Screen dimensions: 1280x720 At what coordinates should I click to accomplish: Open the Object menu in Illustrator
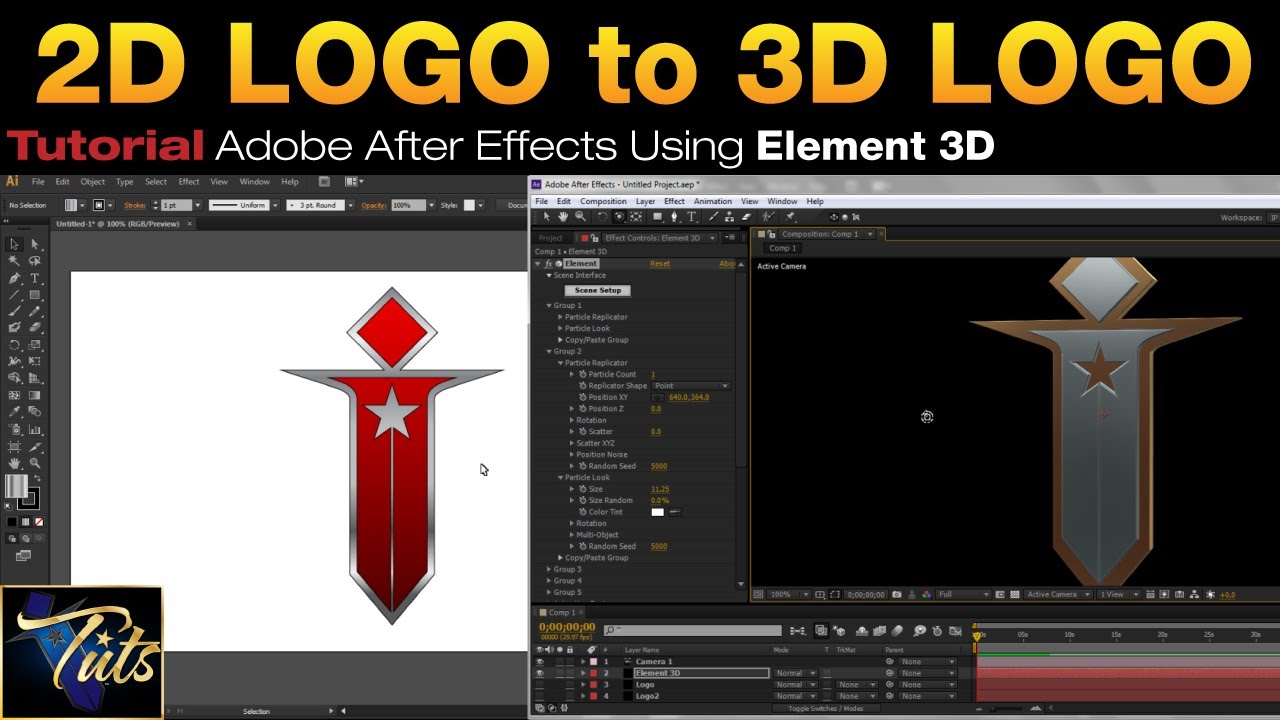click(92, 182)
